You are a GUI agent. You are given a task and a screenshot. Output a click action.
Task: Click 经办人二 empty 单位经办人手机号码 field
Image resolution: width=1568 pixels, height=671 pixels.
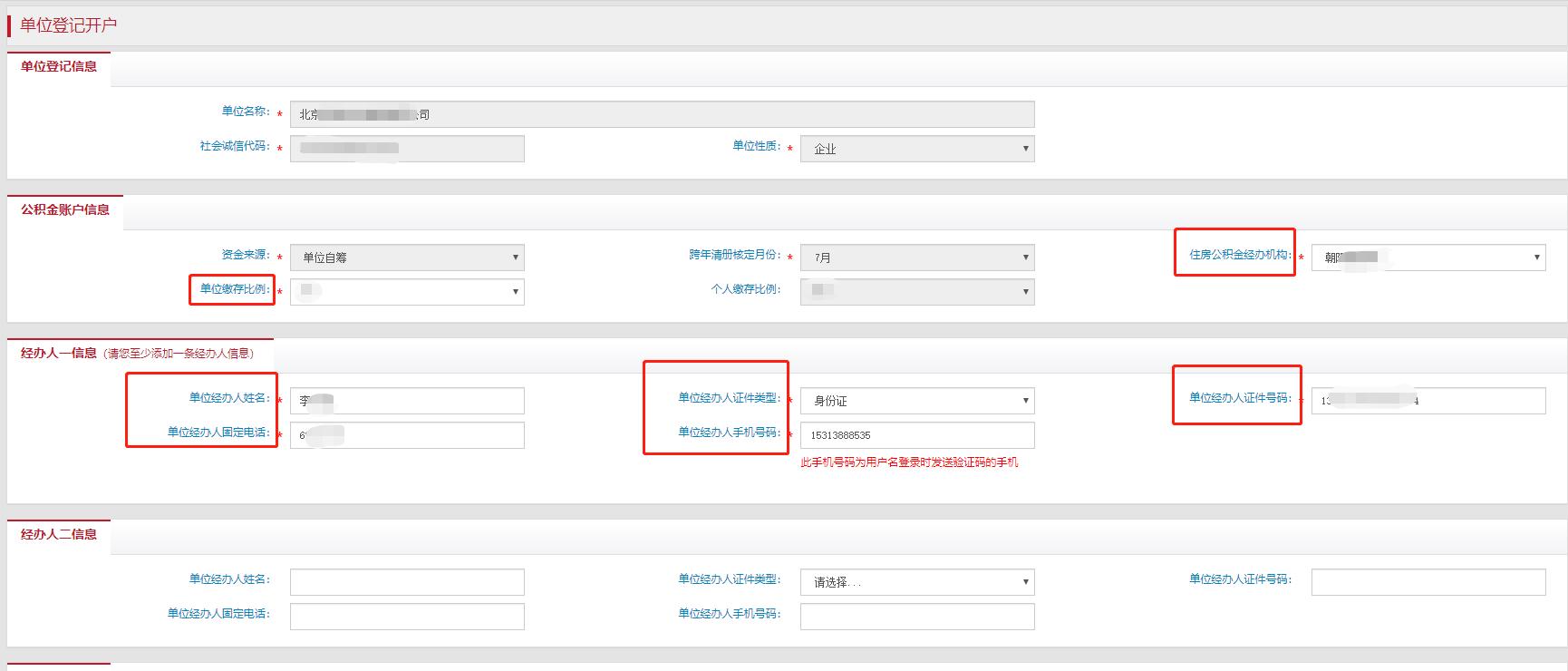click(x=916, y=617)
